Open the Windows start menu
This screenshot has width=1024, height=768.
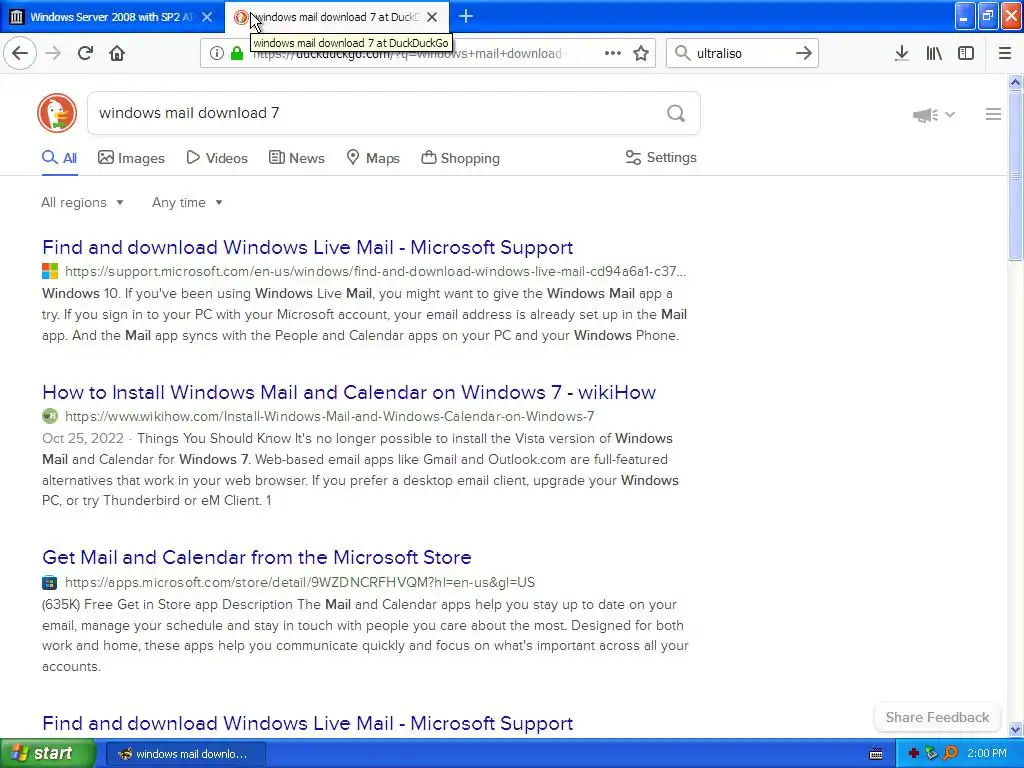(x=47, y=754)
